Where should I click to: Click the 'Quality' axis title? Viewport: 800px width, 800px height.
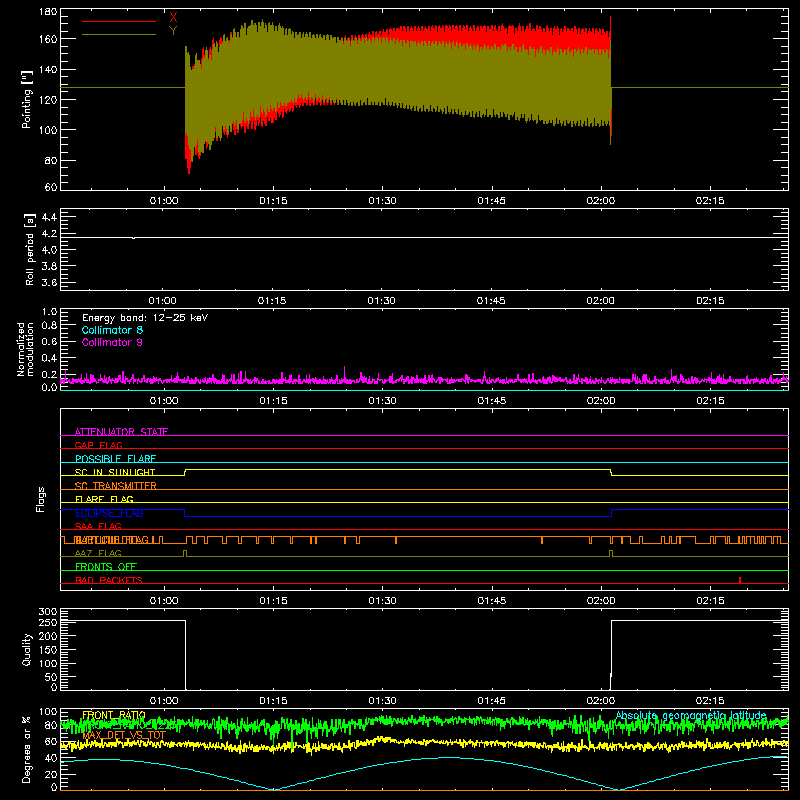click(x=27, y=649)
